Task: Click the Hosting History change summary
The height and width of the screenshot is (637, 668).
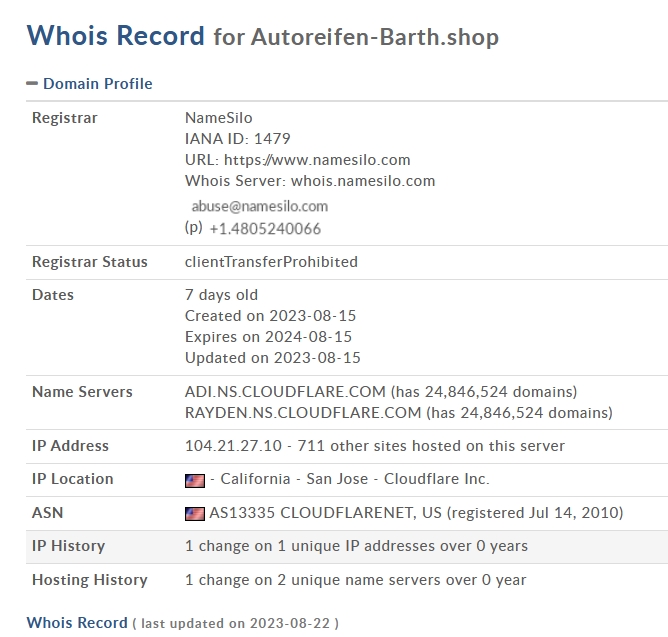Action: pos(355,580)
